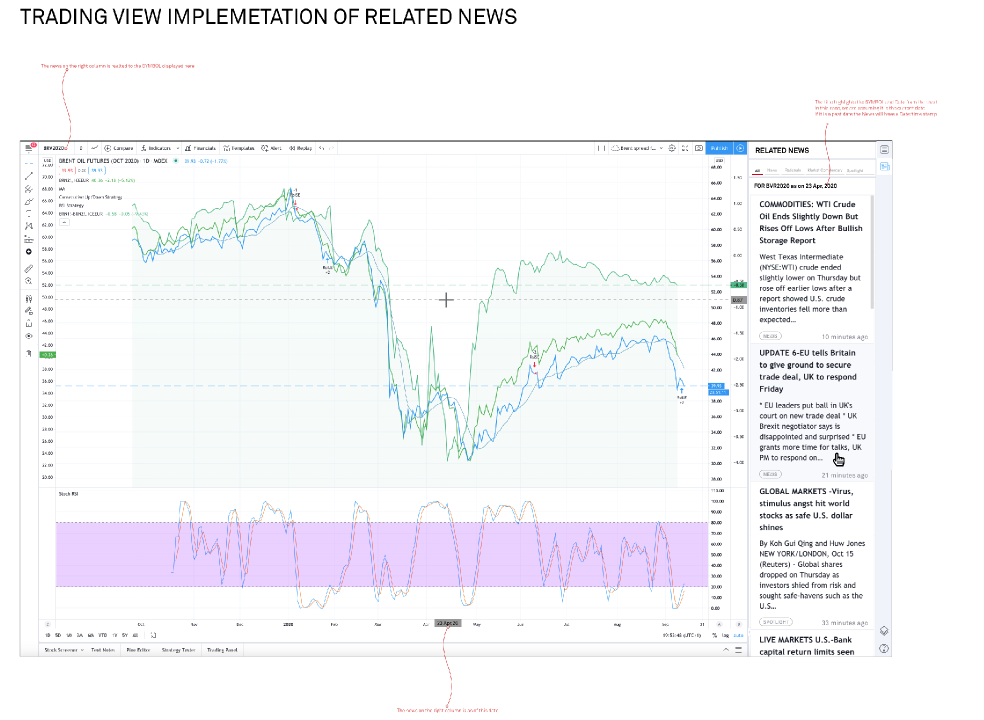The height and width of the screenshot is (720, 984).
Task: Click the news panel vertical scrollbar
Action: point(872,251)
